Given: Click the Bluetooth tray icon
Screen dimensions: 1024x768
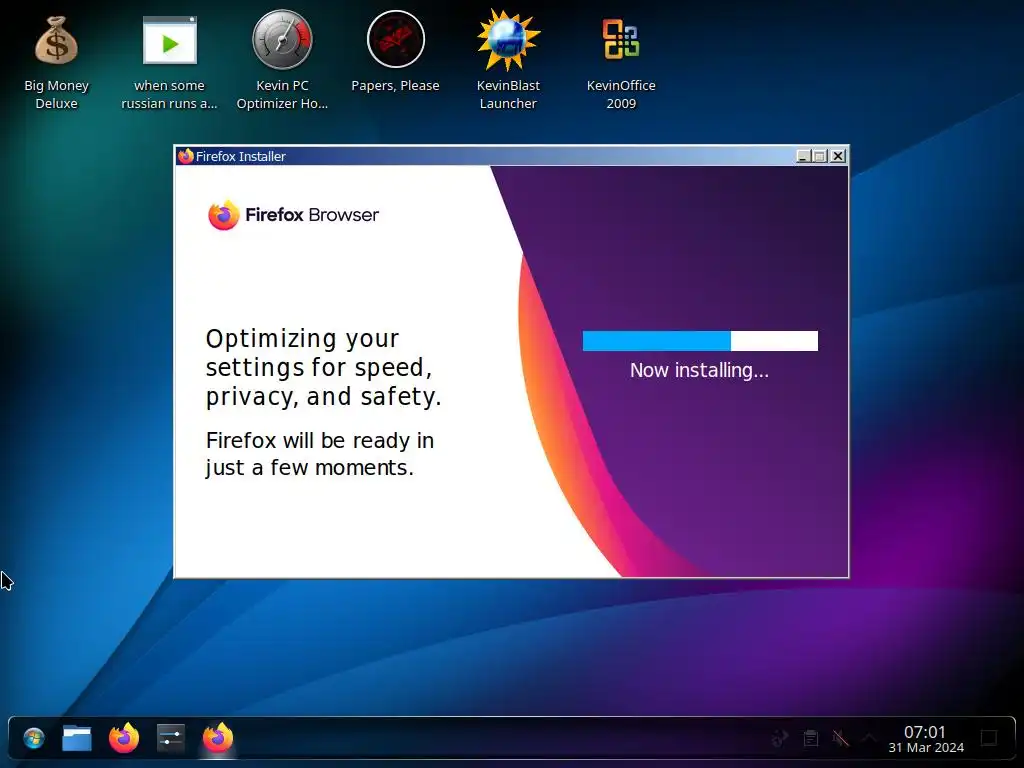Looking at the screenshot, I should (x=779, y=739).
